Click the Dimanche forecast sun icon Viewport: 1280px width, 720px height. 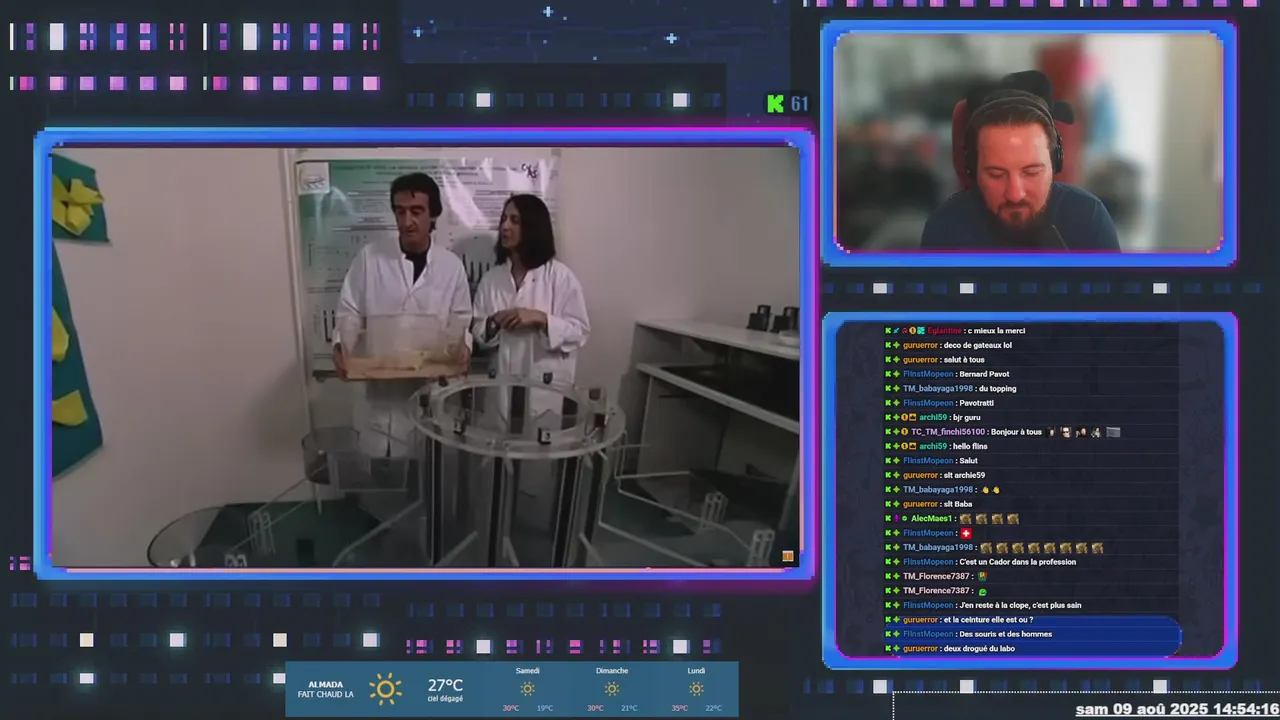coord(612,689)
